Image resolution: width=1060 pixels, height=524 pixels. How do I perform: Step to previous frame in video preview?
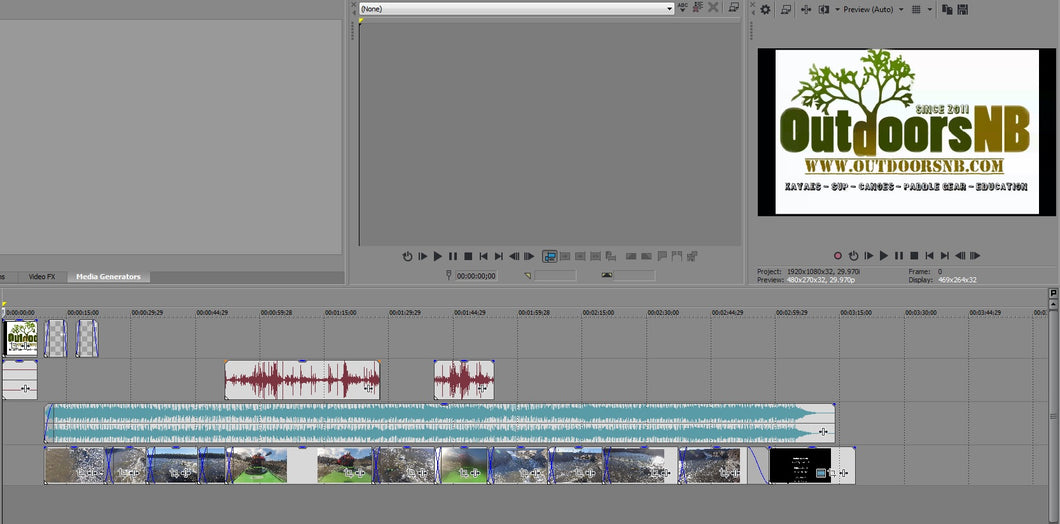pos(960,256)
